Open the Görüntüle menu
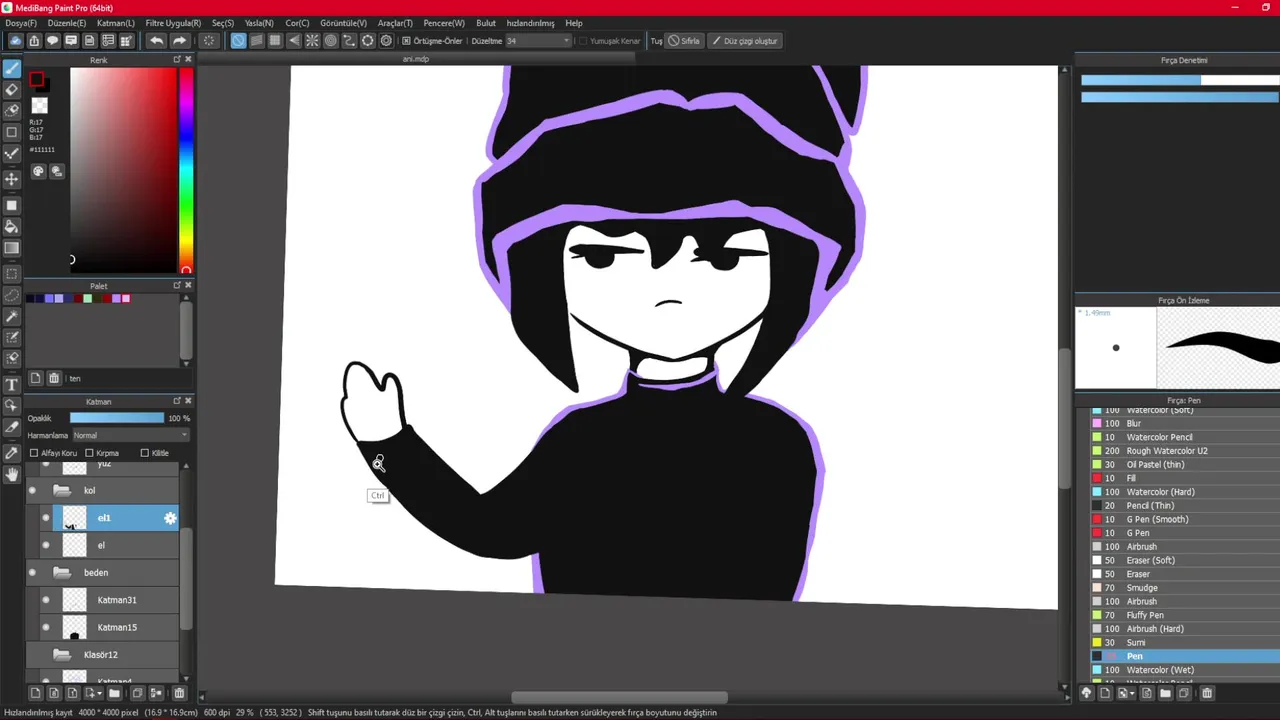 343,23
